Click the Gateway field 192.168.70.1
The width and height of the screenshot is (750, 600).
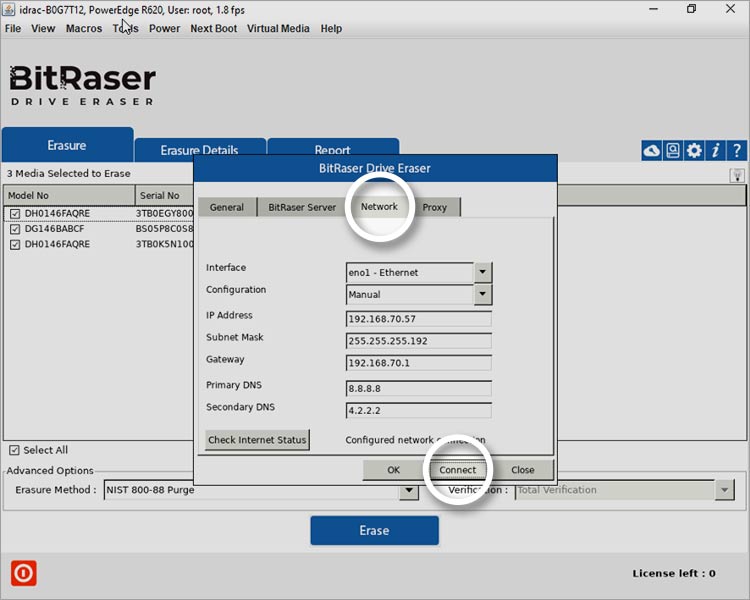(x=419, y=363)
